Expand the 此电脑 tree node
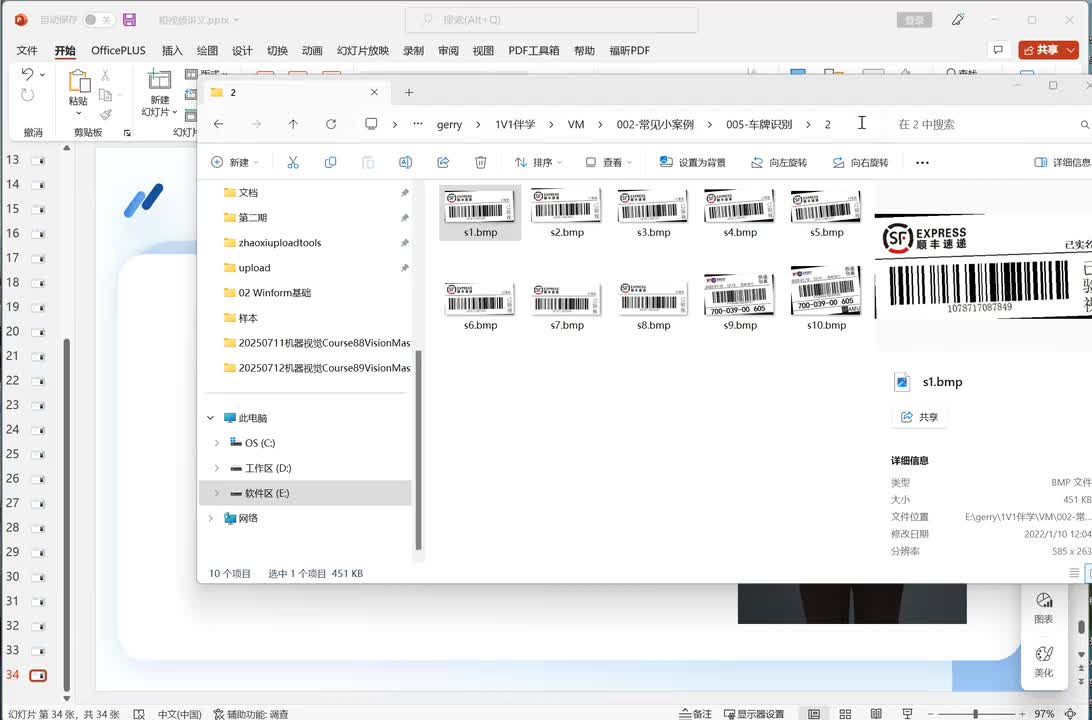The width and height of the screenshot is (1092, 720). coord(210,418)
